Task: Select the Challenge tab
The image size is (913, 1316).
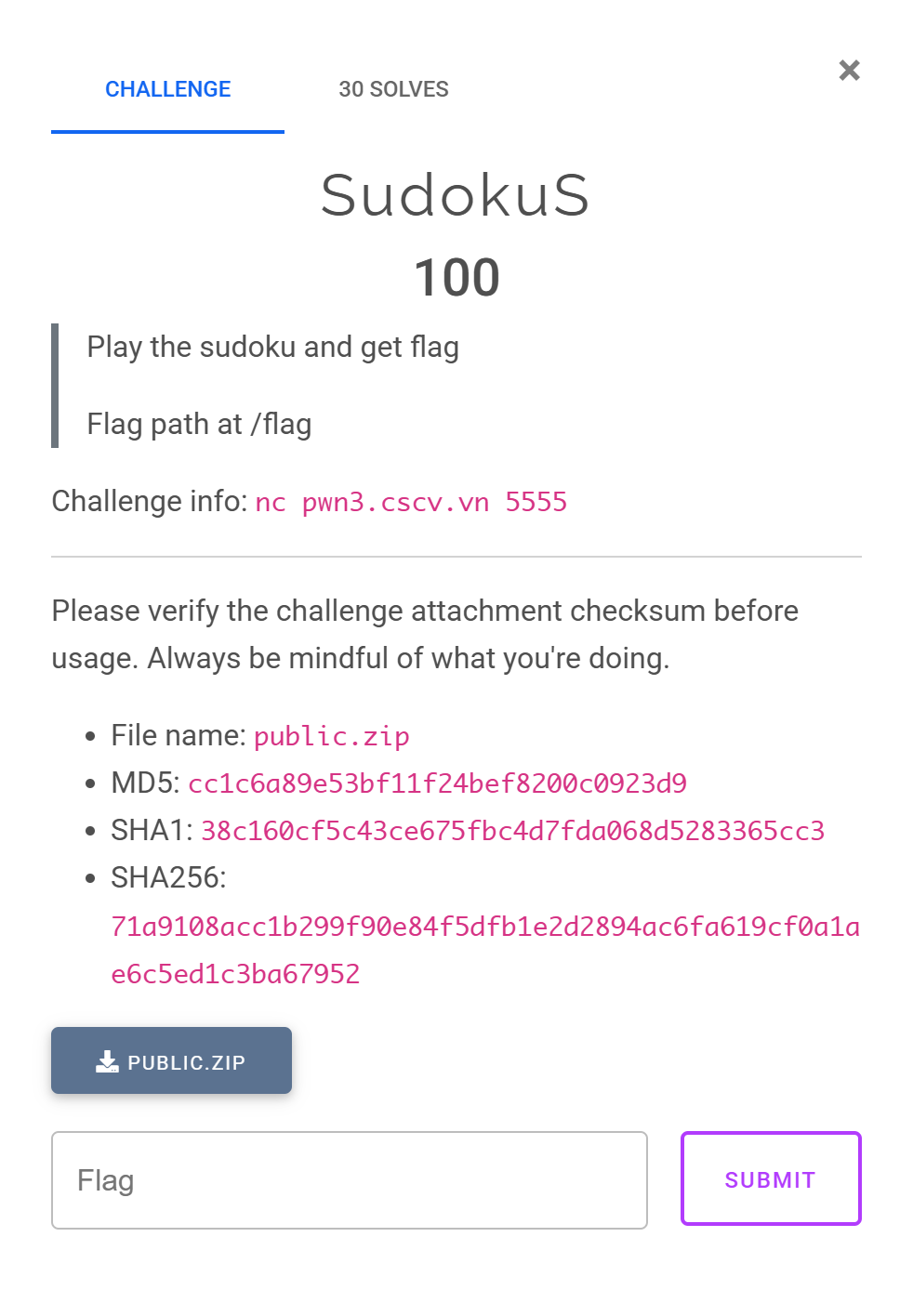Action: click(x=167, y=89)
